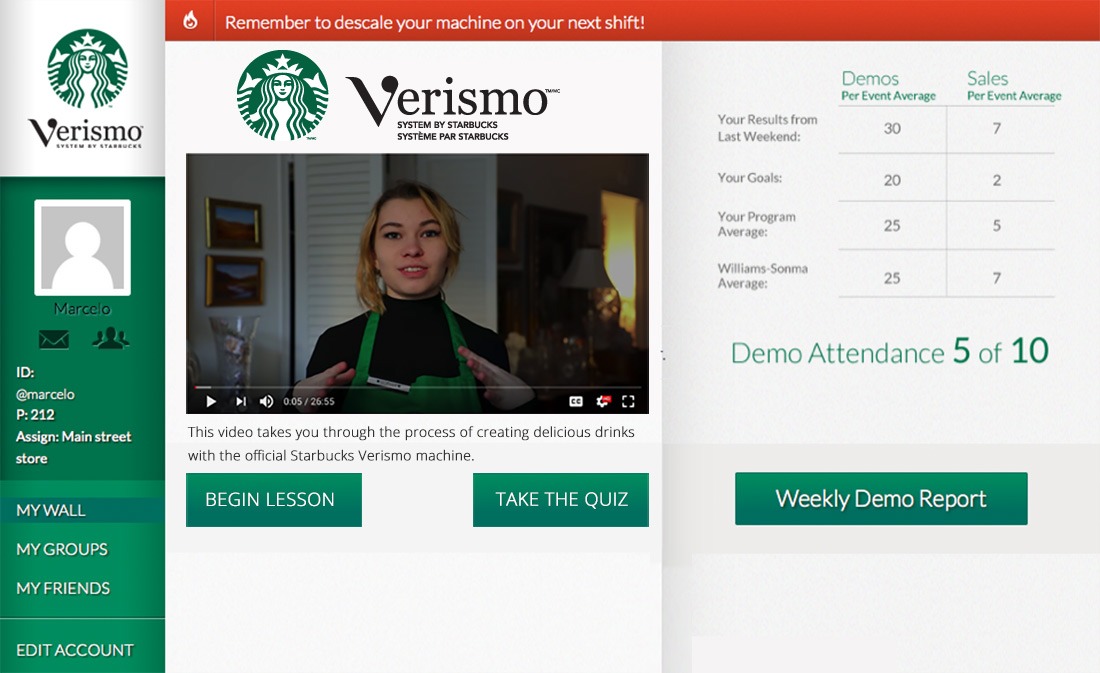Viewport: 1100px width, 673px height.
Task: Open video settings gear icon
Action: 603,401
